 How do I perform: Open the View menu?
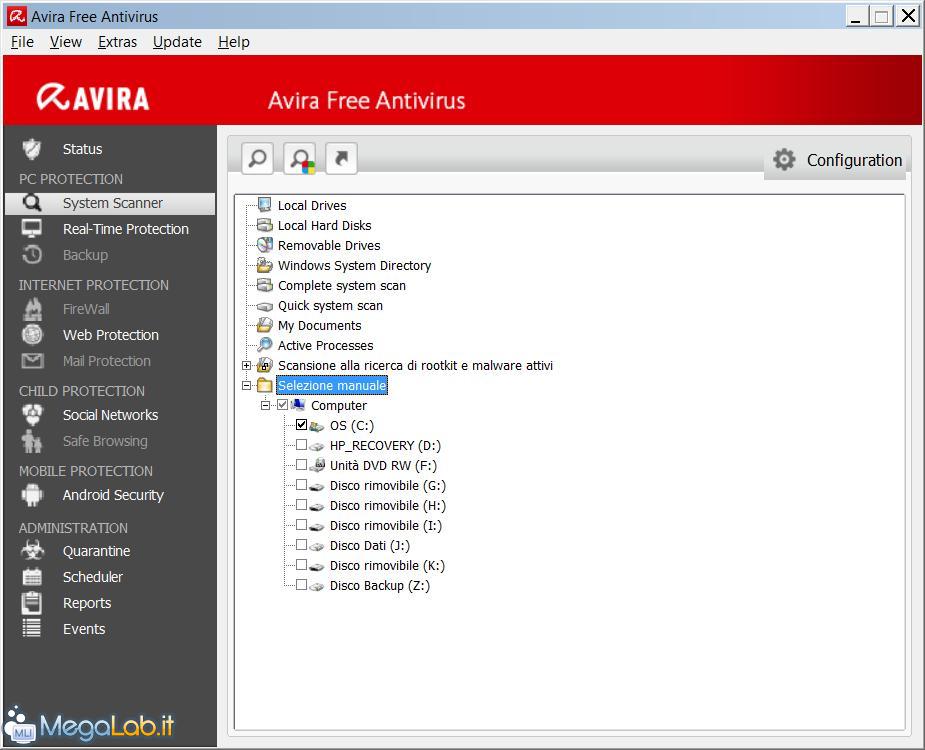tap(65, 42)
